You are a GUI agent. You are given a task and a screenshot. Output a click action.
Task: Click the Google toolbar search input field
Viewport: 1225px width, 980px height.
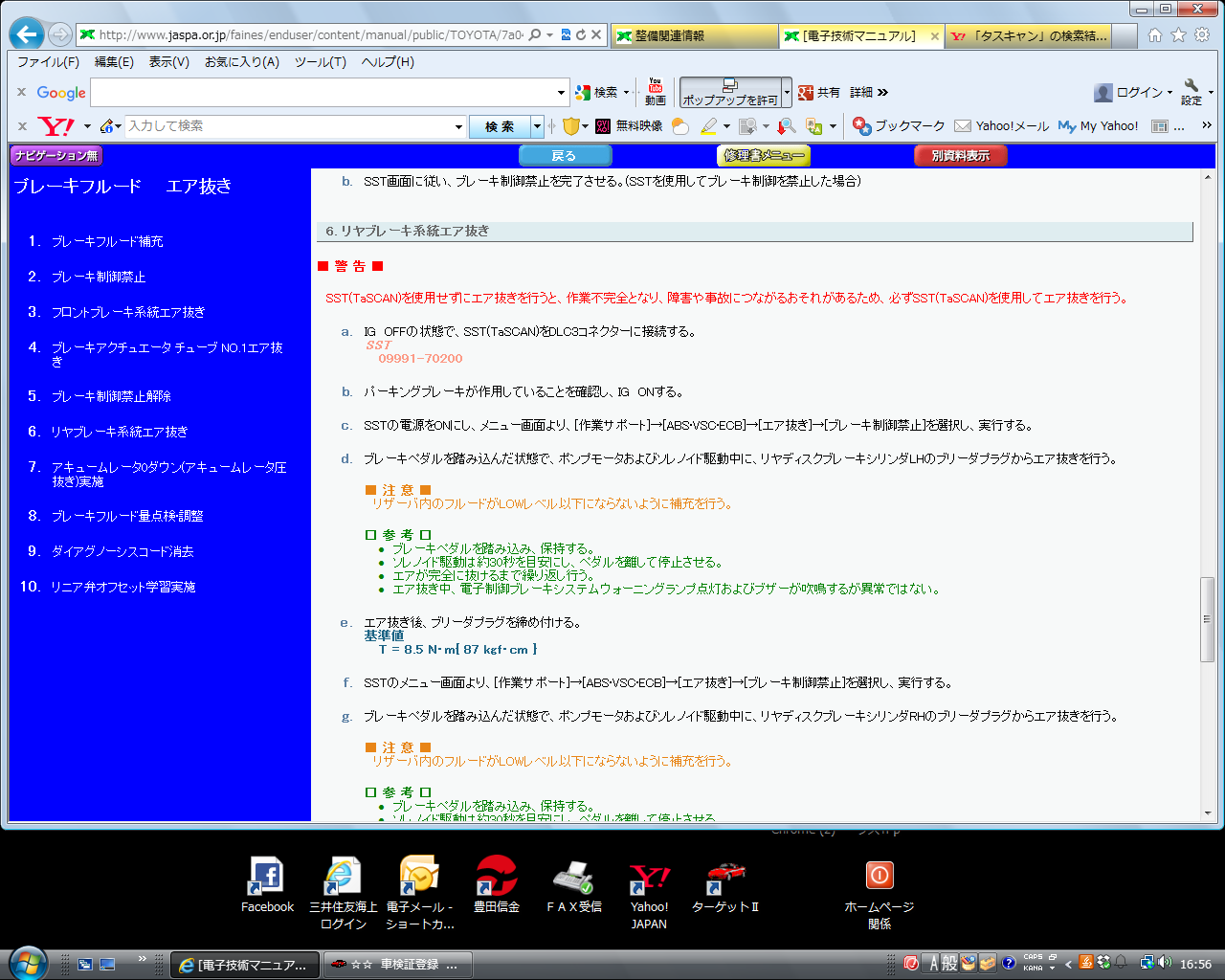click(x=323, y=92)
